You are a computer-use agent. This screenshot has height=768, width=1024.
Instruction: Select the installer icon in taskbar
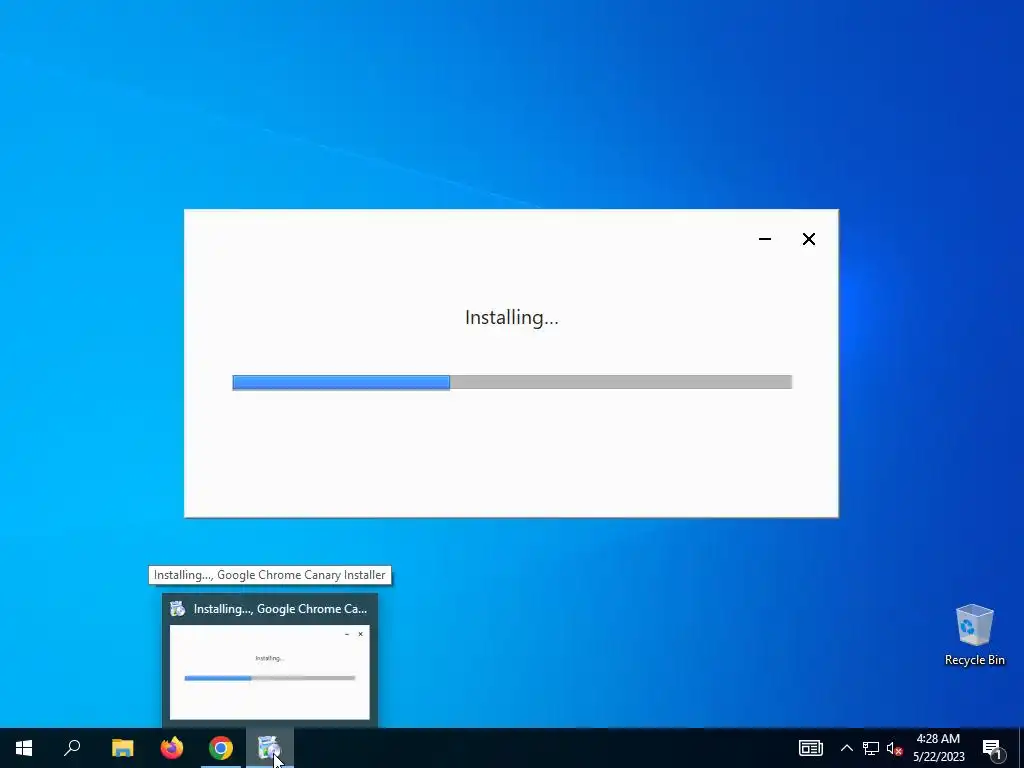coord(270,748)
